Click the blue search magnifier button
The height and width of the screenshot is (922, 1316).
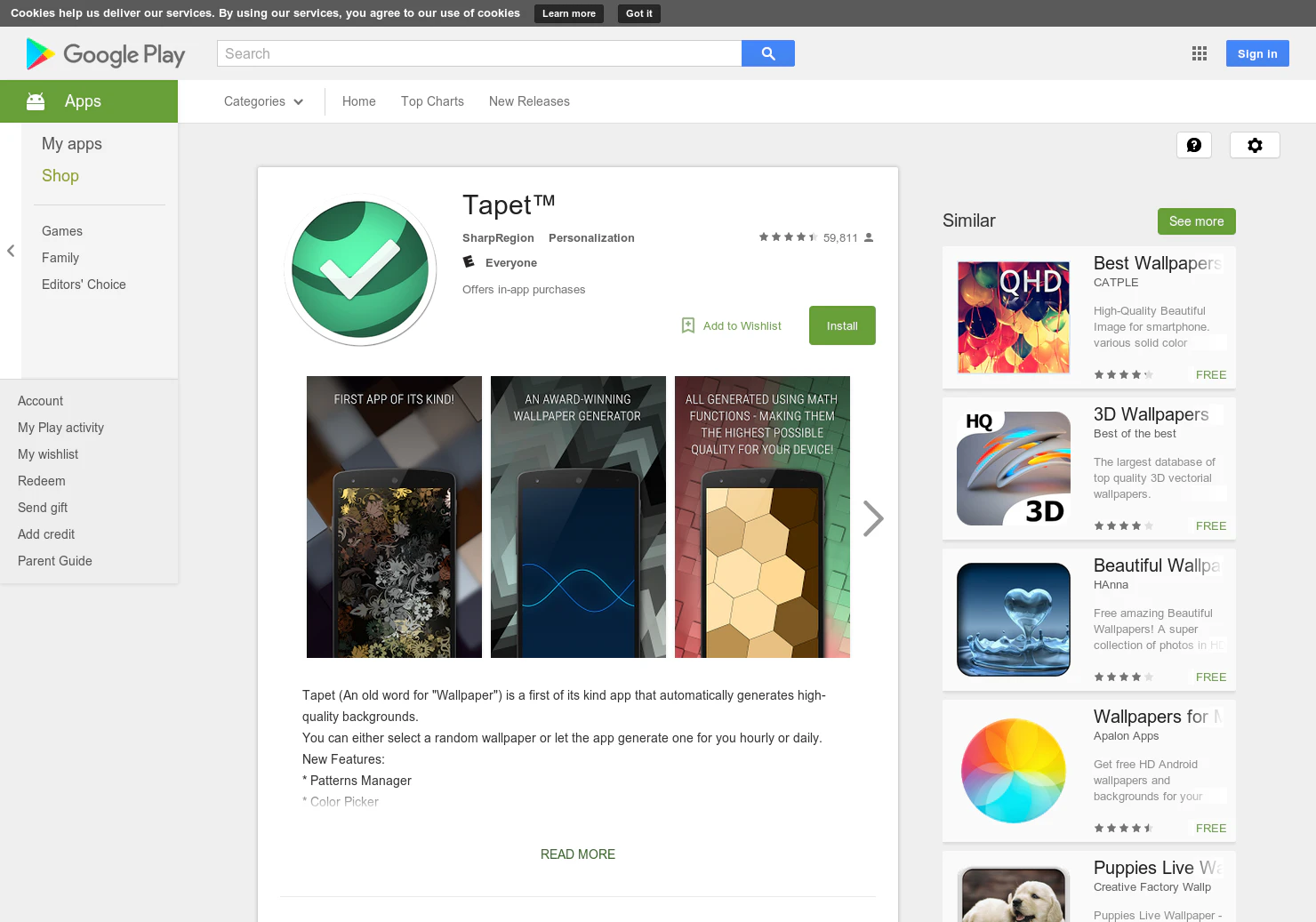pyautogui.click(x=768, y=53)
